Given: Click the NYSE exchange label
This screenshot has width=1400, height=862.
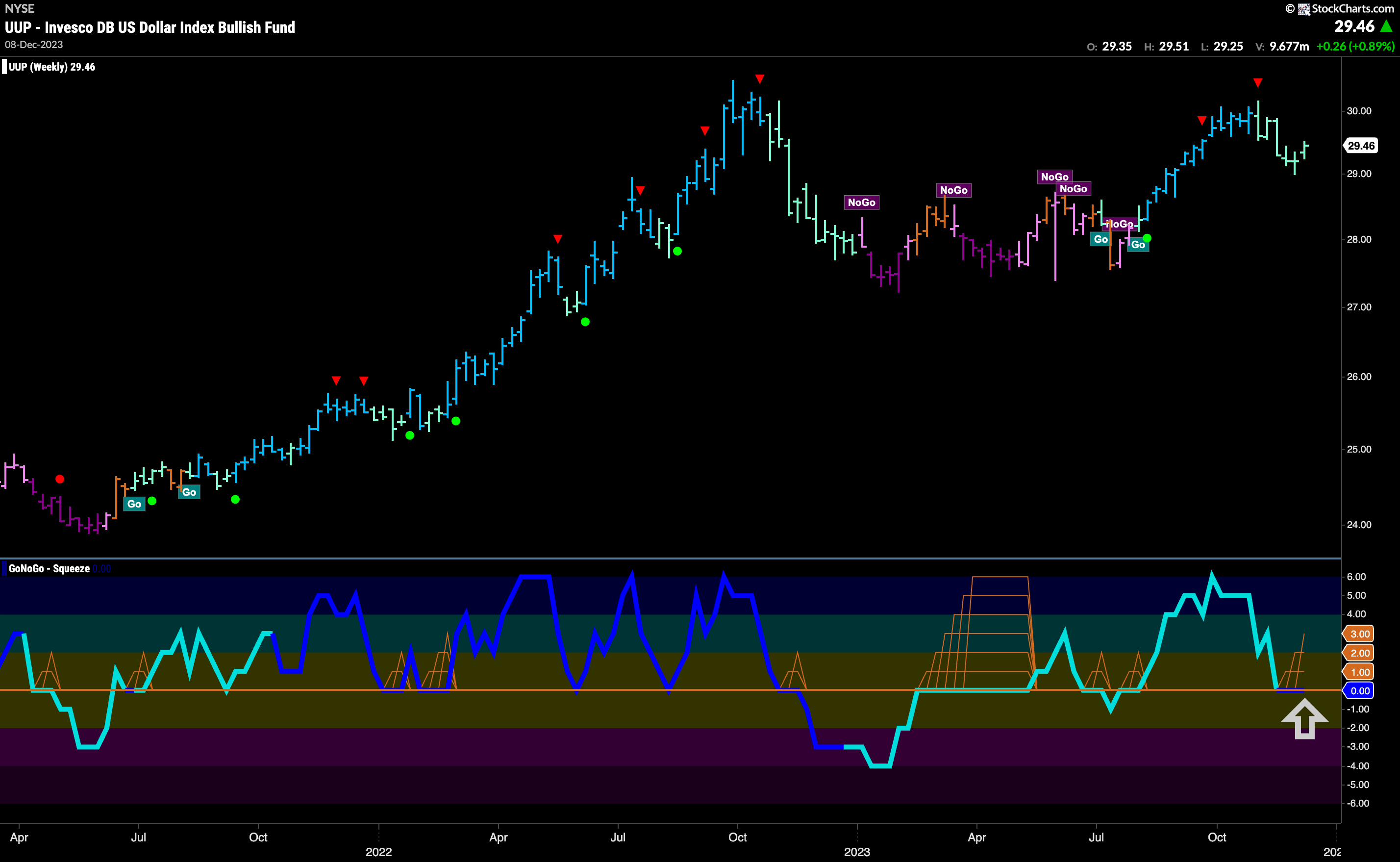Looking at the screenshot, I should pos(20,8).
